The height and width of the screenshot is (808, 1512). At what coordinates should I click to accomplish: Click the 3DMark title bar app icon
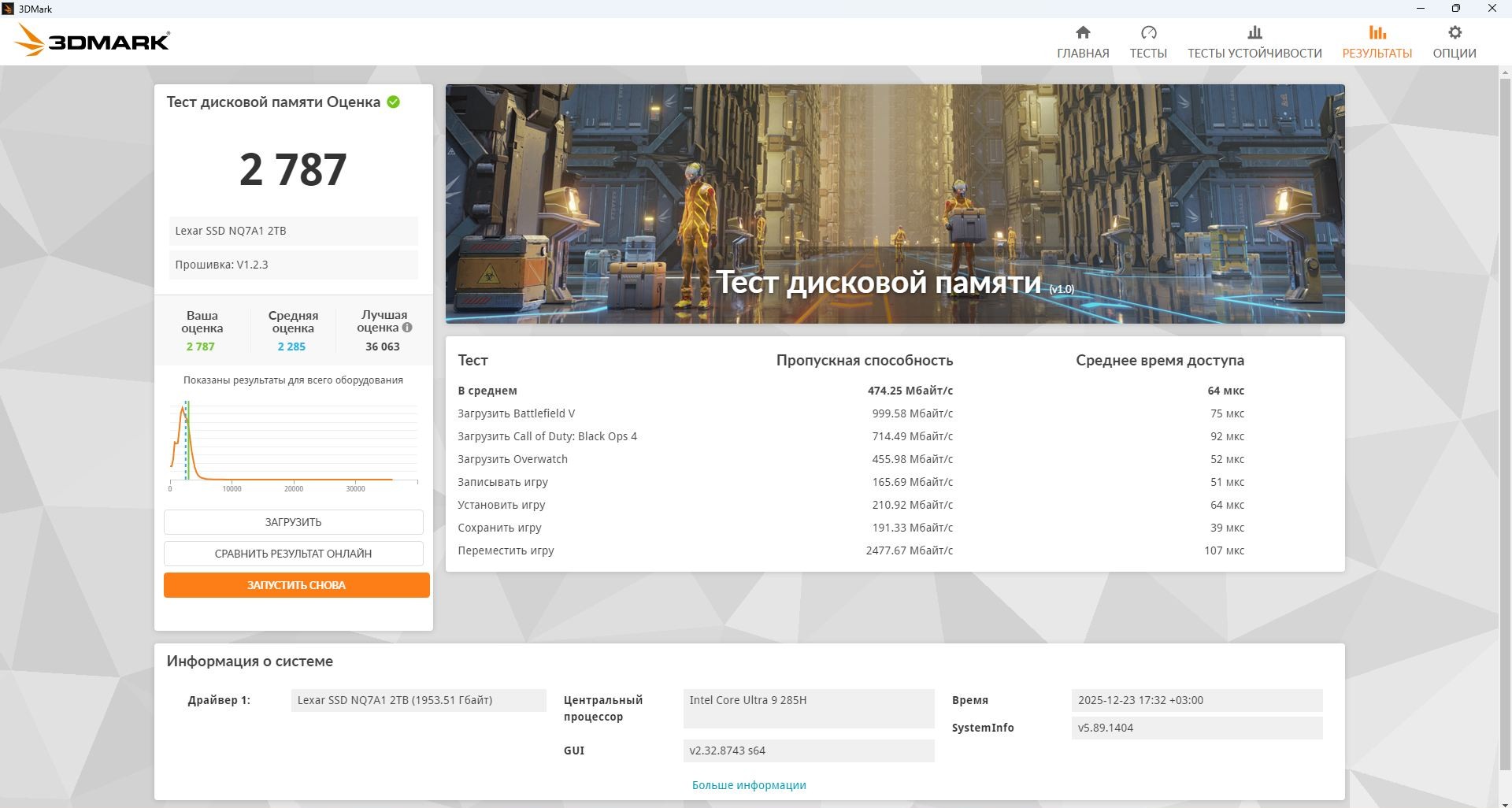click(8, 9)
